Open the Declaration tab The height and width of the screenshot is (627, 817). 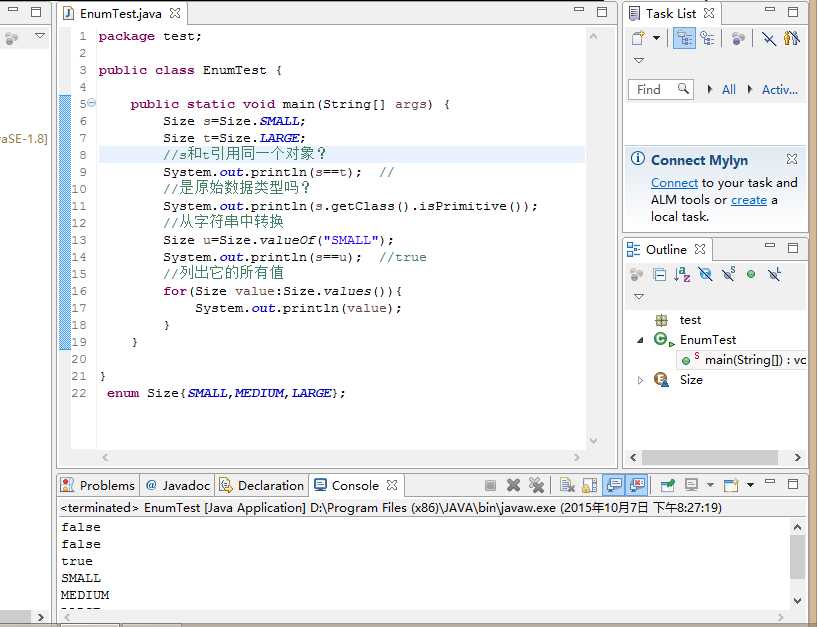point(263,486)
